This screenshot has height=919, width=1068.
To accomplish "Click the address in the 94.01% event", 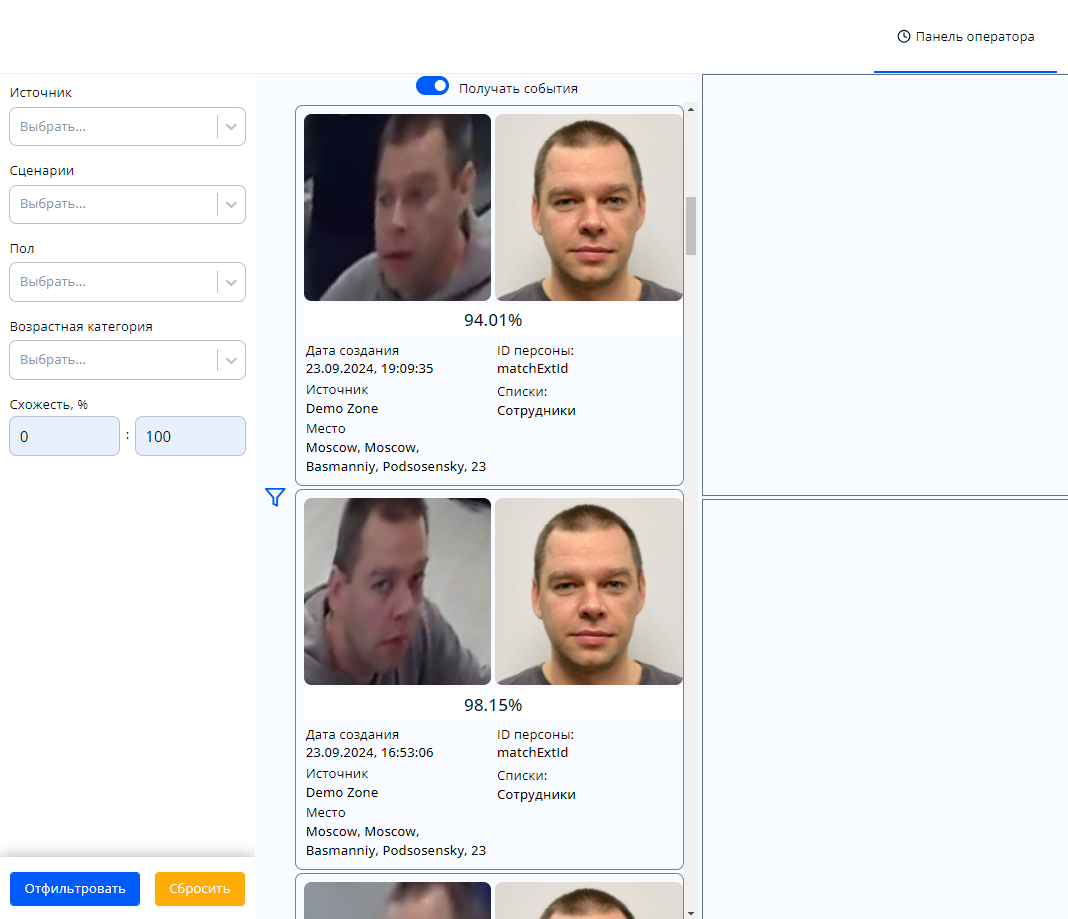I will [x=396, y=457].
